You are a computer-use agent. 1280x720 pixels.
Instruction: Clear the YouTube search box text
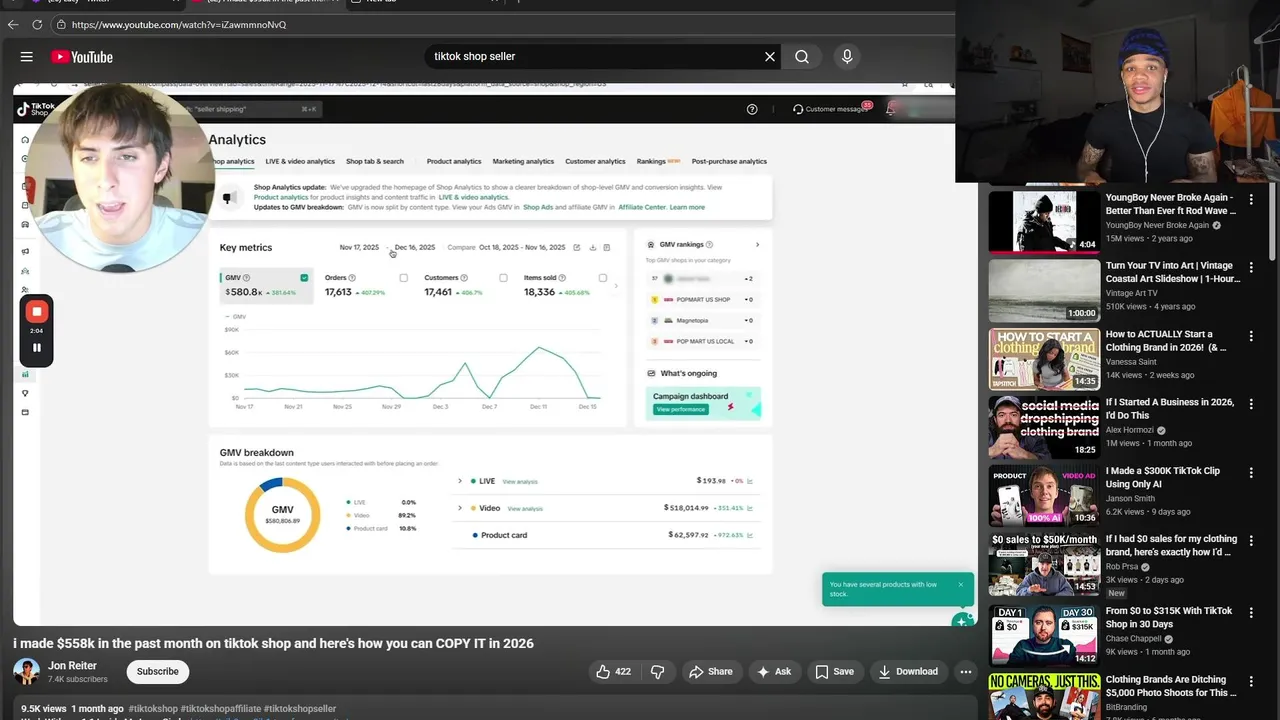click(x=769, y=57)
